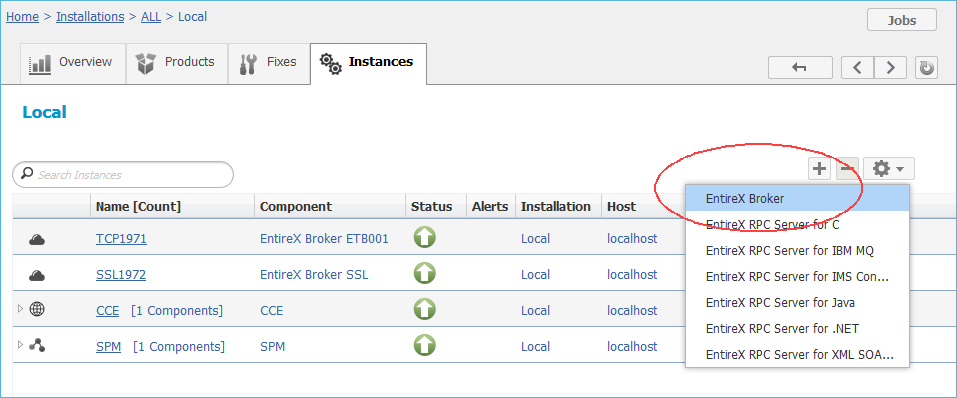Click the minus remove instance icon
Viewport: 957px width, 398px height.
(847, 169)
